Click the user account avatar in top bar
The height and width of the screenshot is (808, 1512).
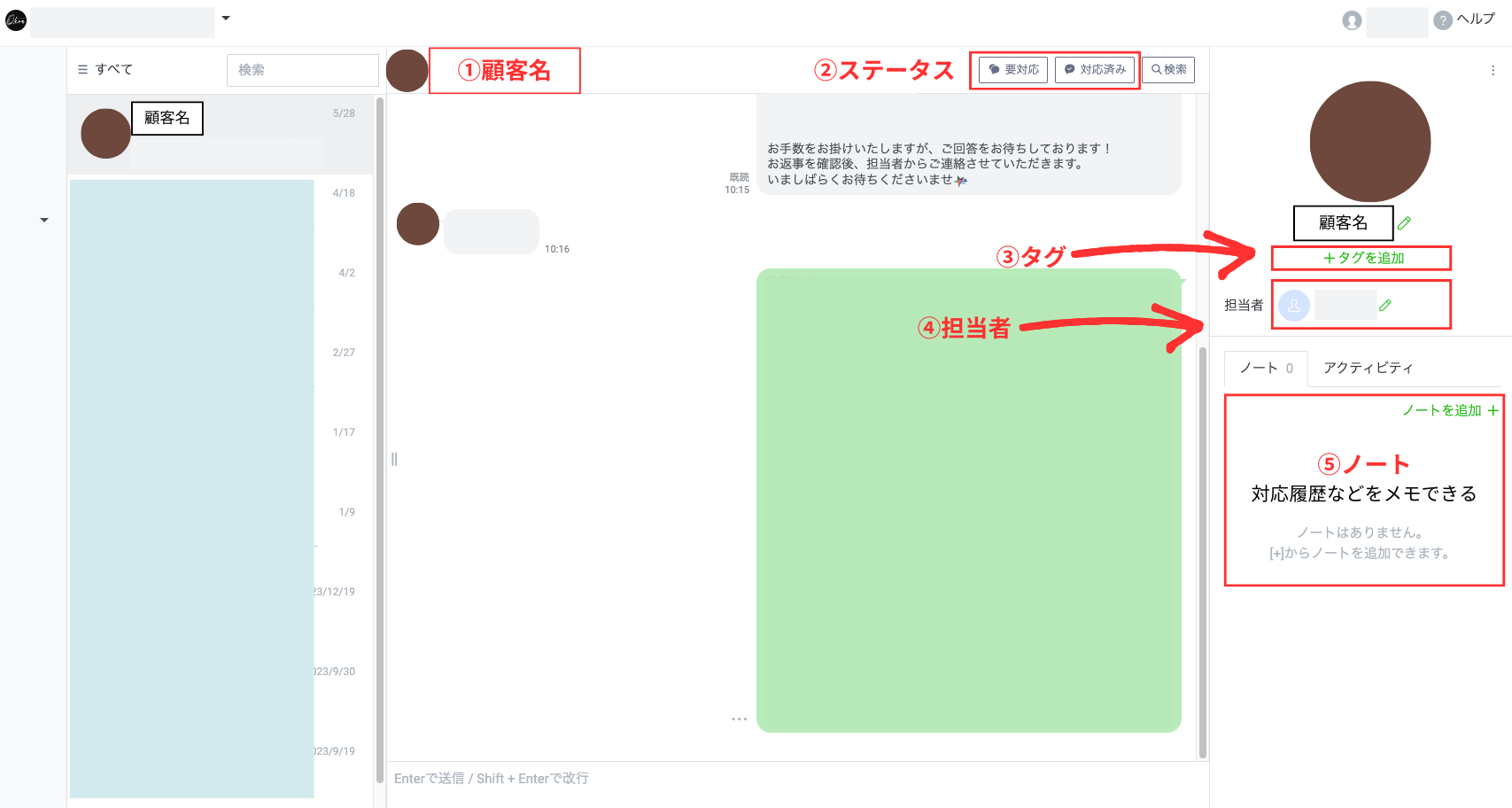pos(1352,20)
